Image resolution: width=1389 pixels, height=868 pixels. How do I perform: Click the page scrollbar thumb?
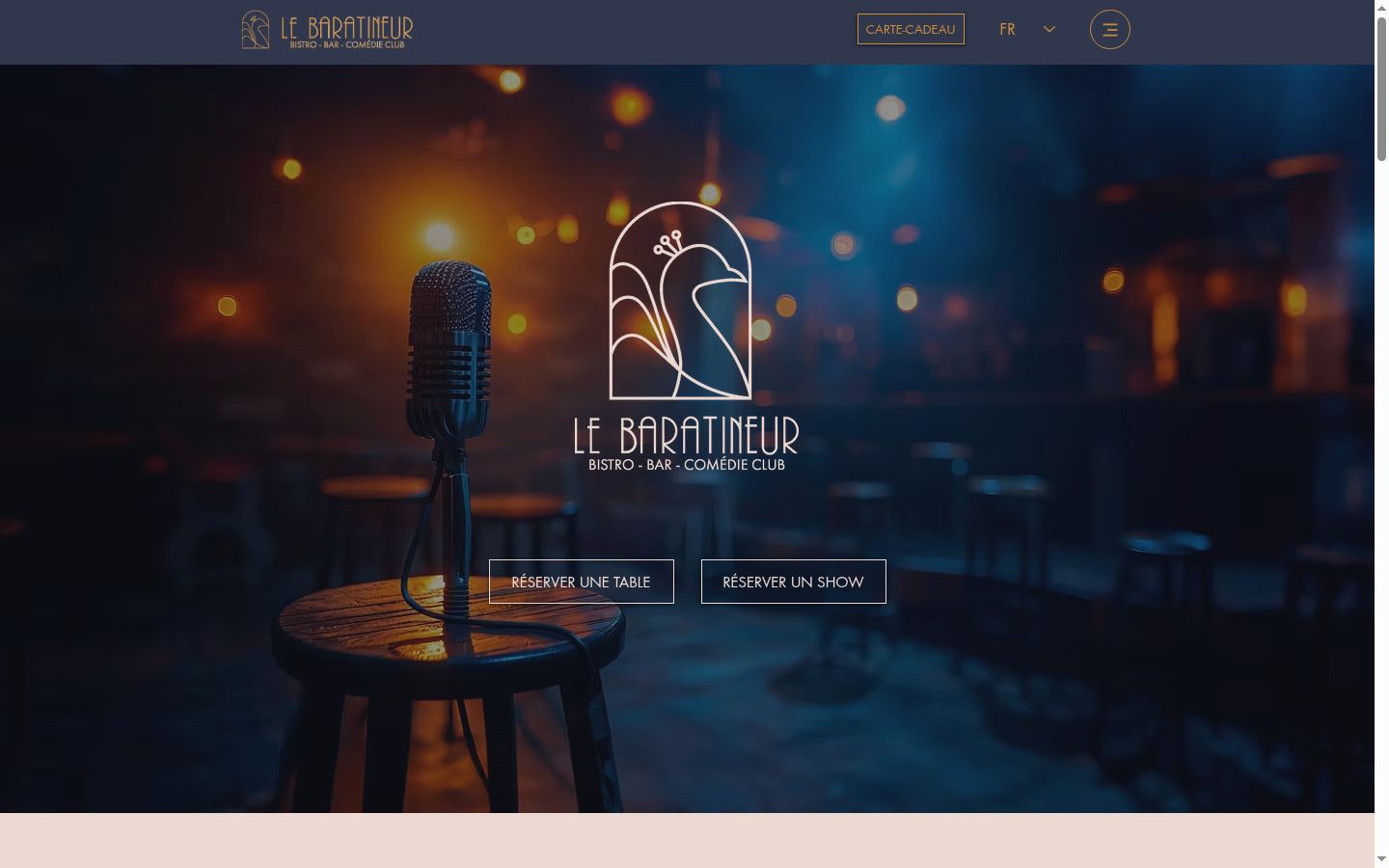click(1381, 89)
